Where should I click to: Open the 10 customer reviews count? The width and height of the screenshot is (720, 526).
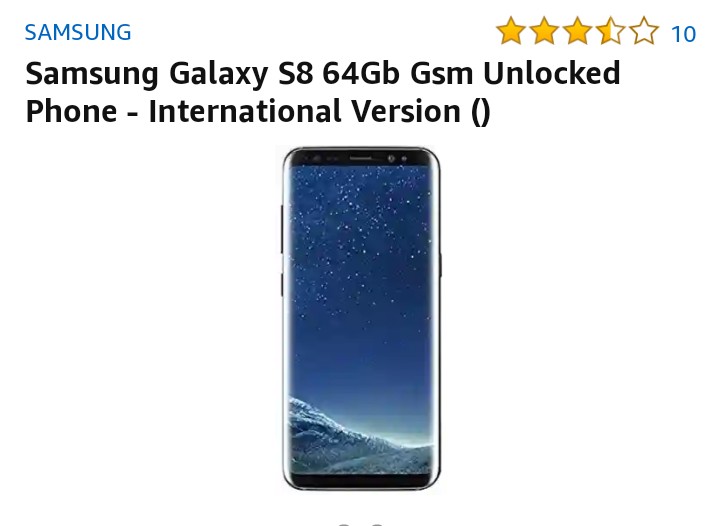click(683, 34)
